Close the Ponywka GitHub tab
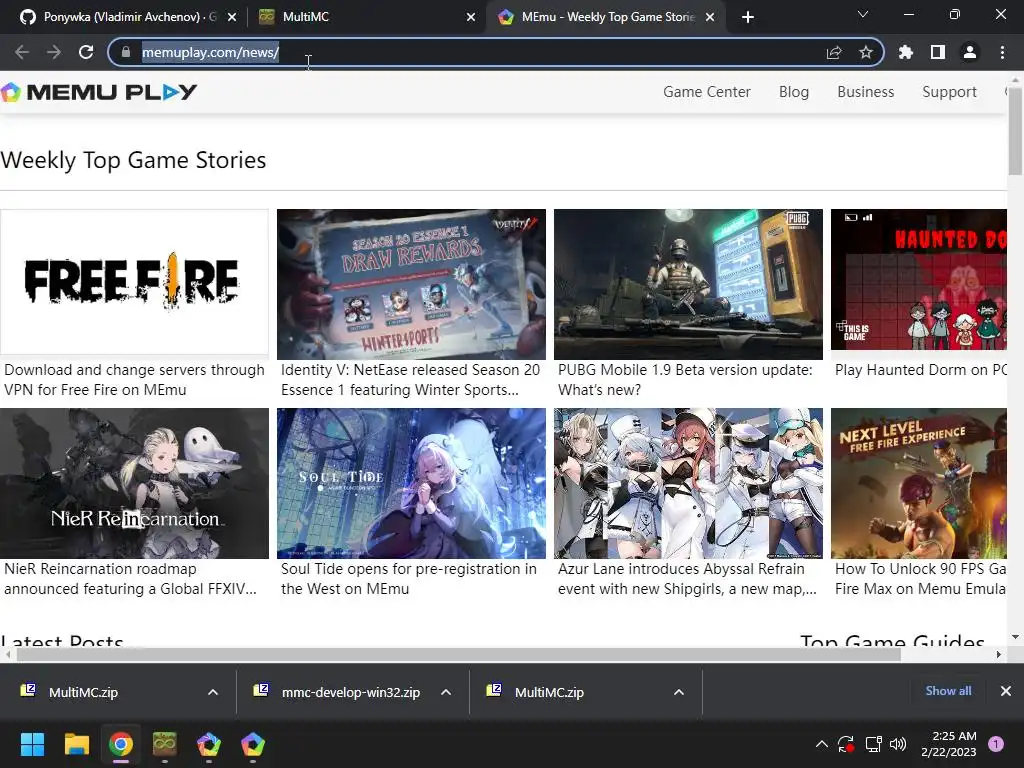 pos(232,17)
